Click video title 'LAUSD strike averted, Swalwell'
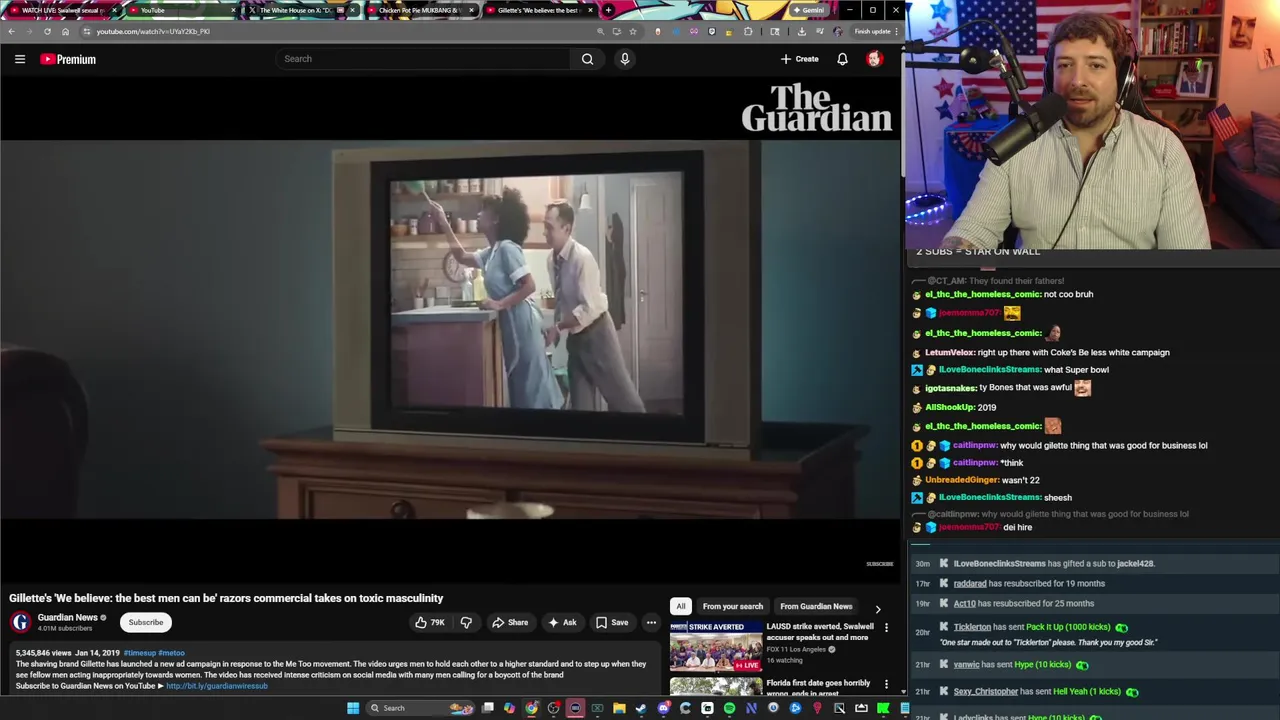This screenshot has width=1280, height=720. tap(820, 632)
